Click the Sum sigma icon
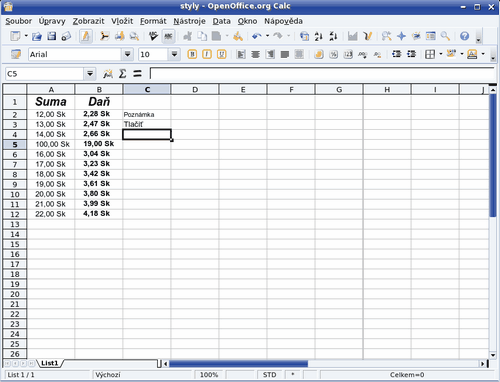Image resolution: width=500 pixels, height=382 pixels. (x=122, y=74)
